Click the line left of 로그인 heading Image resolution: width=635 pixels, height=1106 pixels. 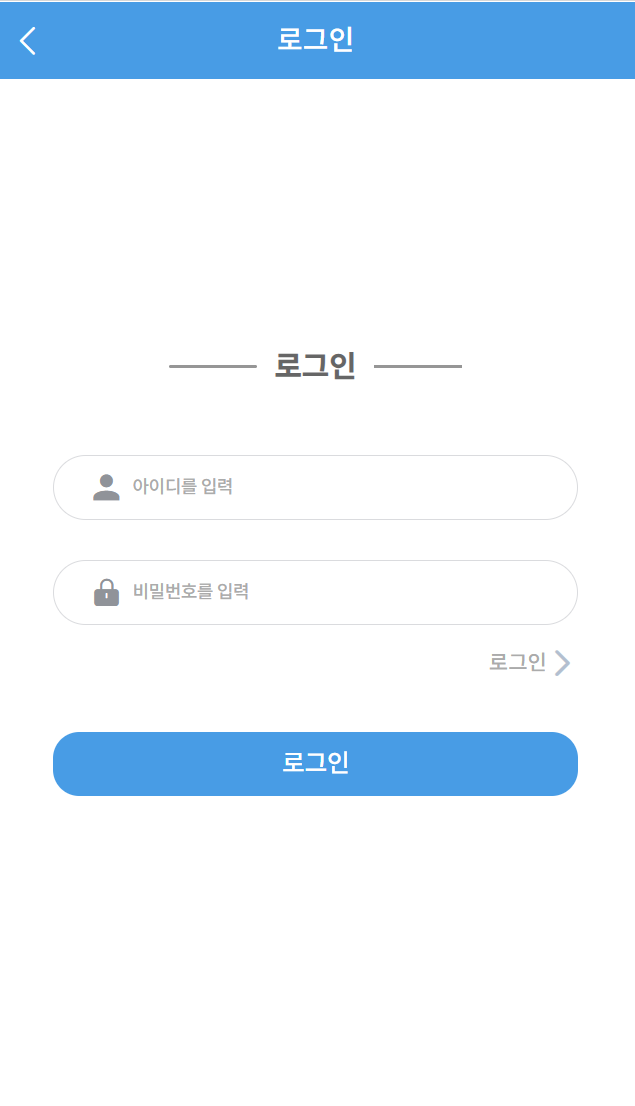click(x=213, y=366)
